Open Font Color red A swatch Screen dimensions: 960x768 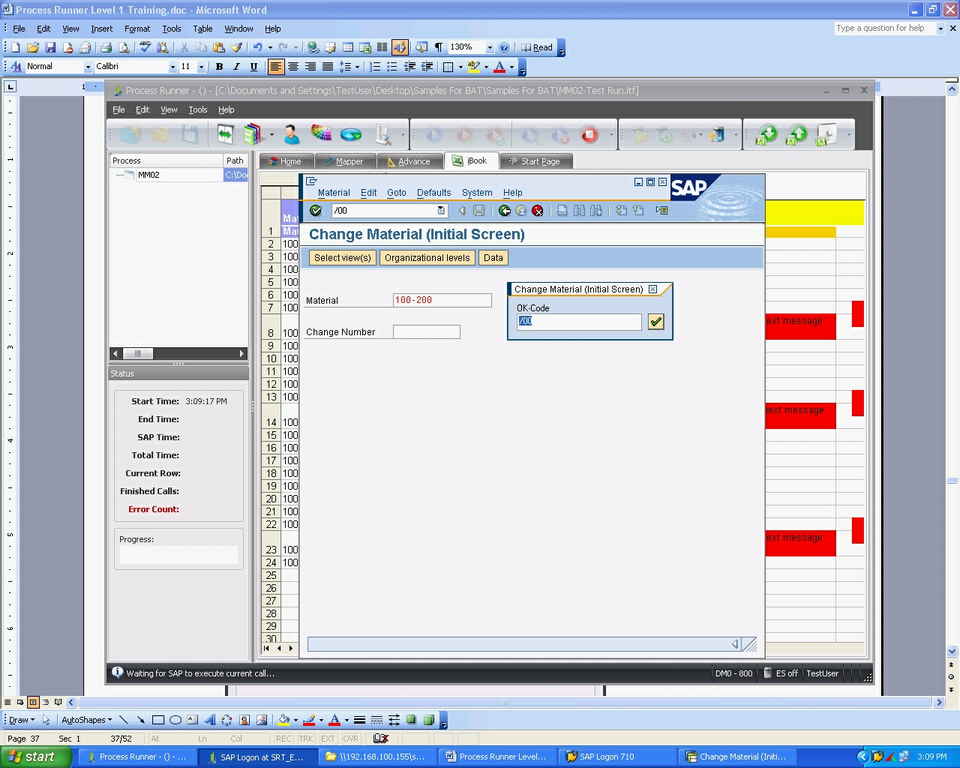point(500,67)
